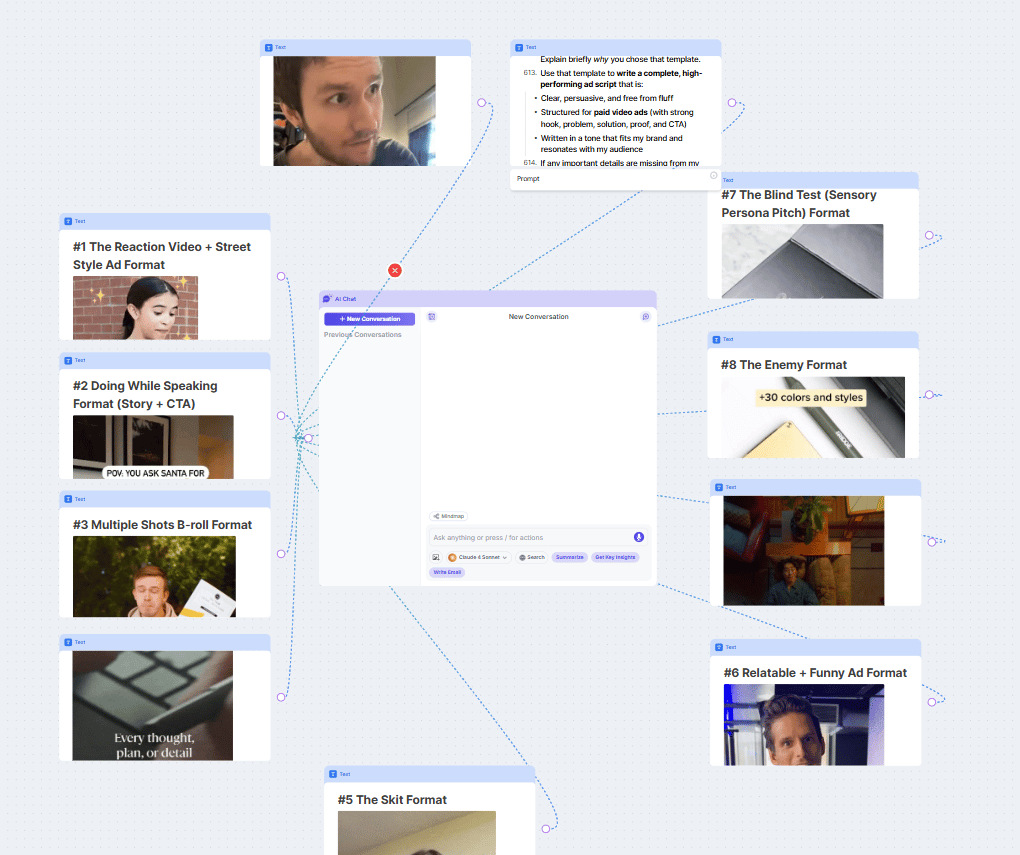Screen dimensions: 1020x855
Task: Click Text icon on #2 Doing While Speaking card
Action: coord(68,360)
